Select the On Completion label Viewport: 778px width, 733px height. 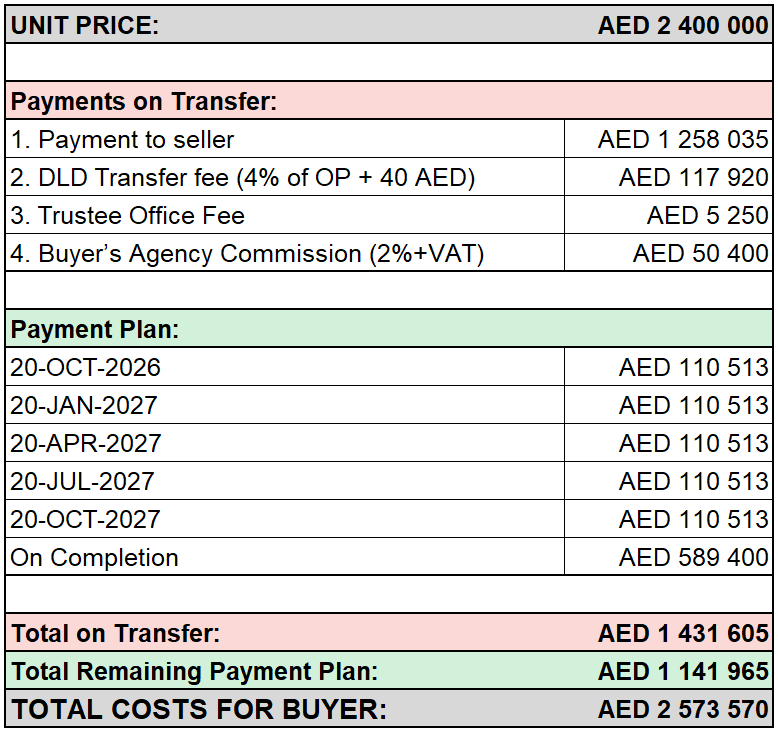click(x=94, y=557)
